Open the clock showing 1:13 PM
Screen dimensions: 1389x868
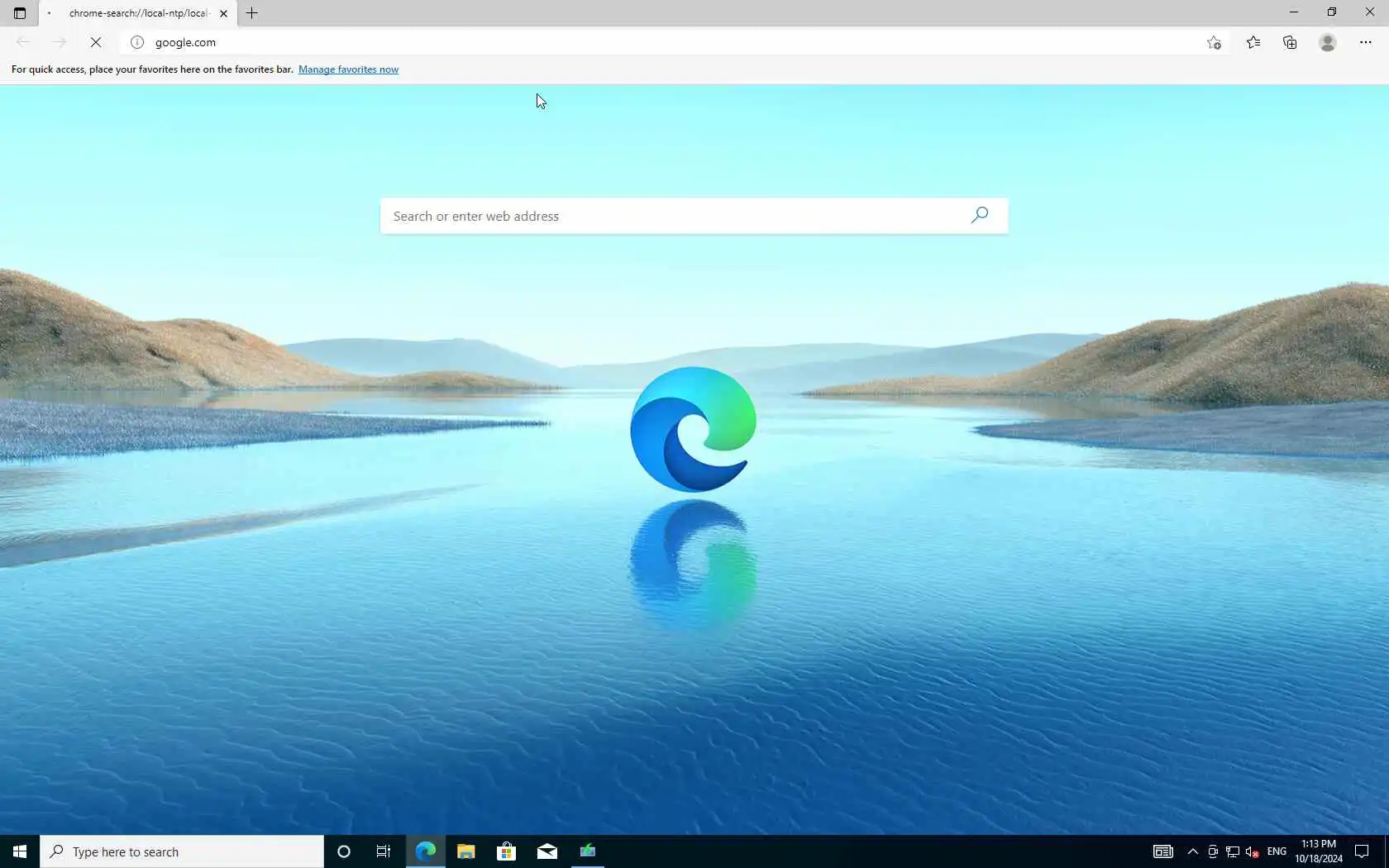1319,851
